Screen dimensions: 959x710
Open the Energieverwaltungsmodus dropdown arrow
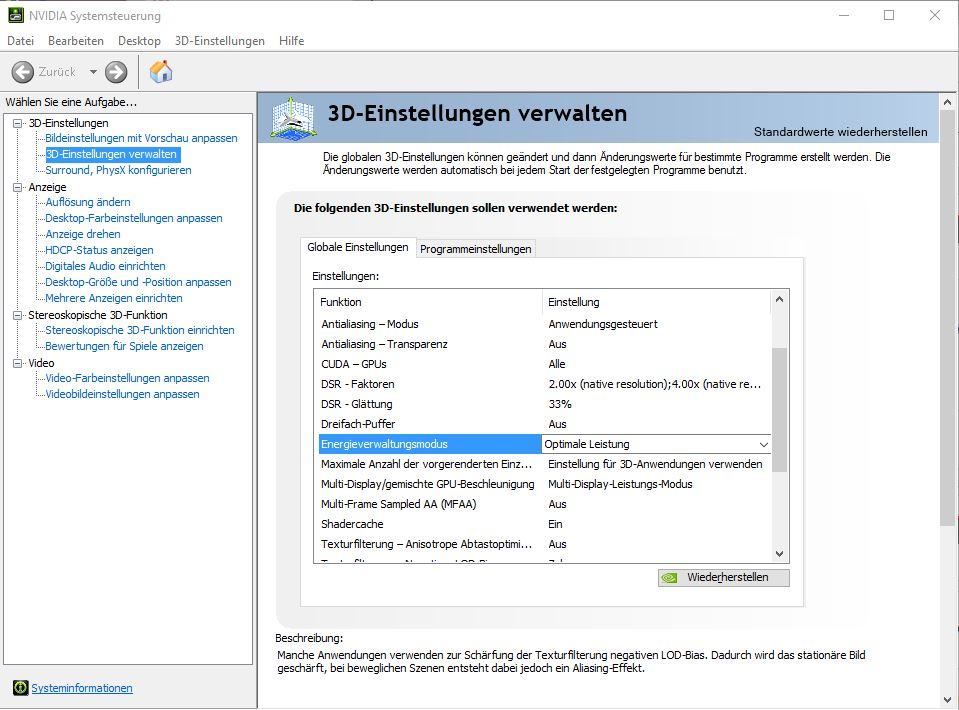pyautogui.click(x=763, y=445)
